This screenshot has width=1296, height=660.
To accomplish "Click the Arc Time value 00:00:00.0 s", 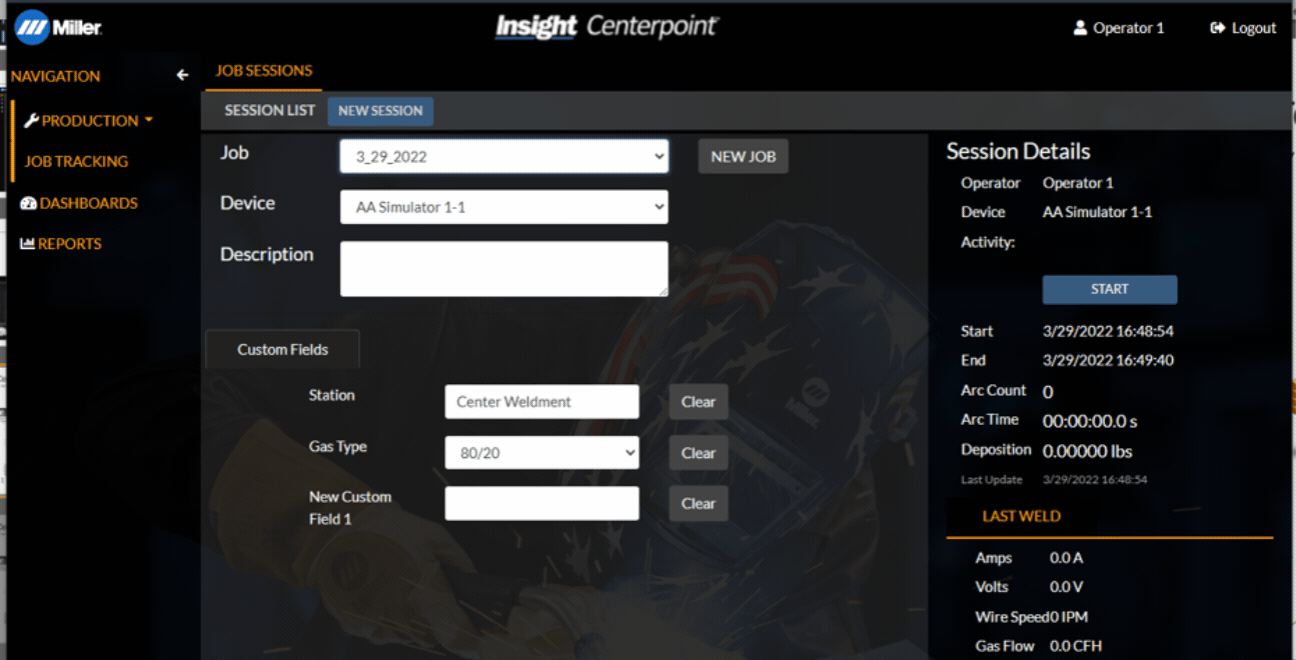I will coord(1090,422).
